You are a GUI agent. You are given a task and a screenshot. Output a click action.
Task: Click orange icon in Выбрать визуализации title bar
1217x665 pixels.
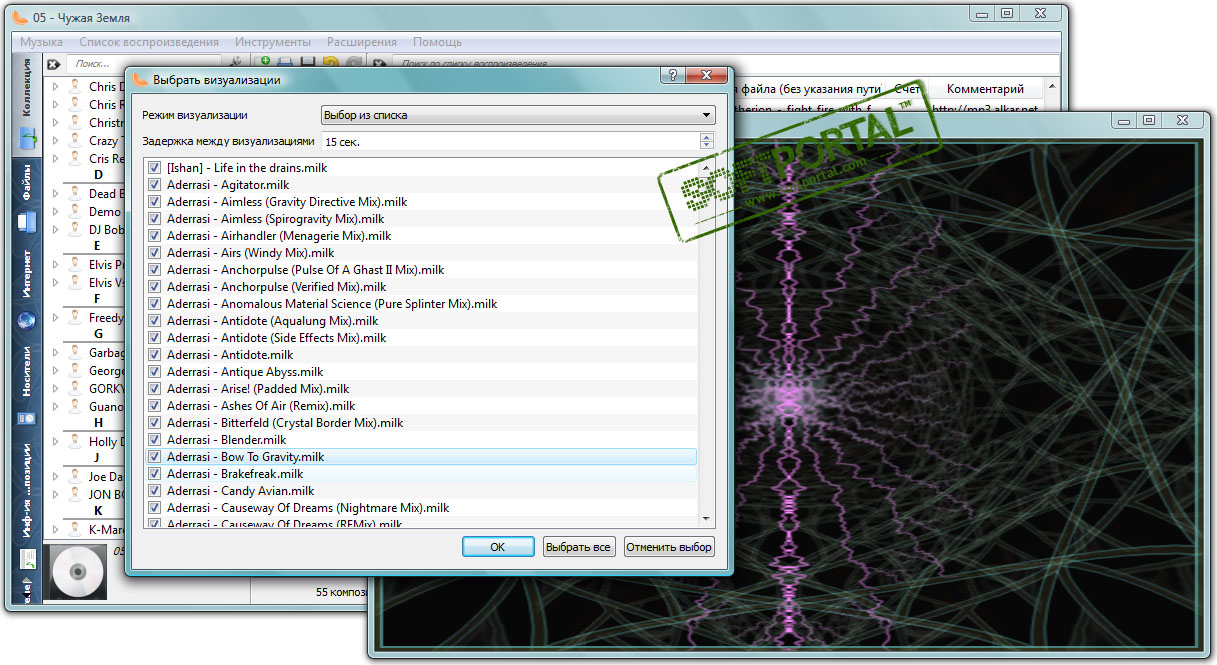coord(140,79)
